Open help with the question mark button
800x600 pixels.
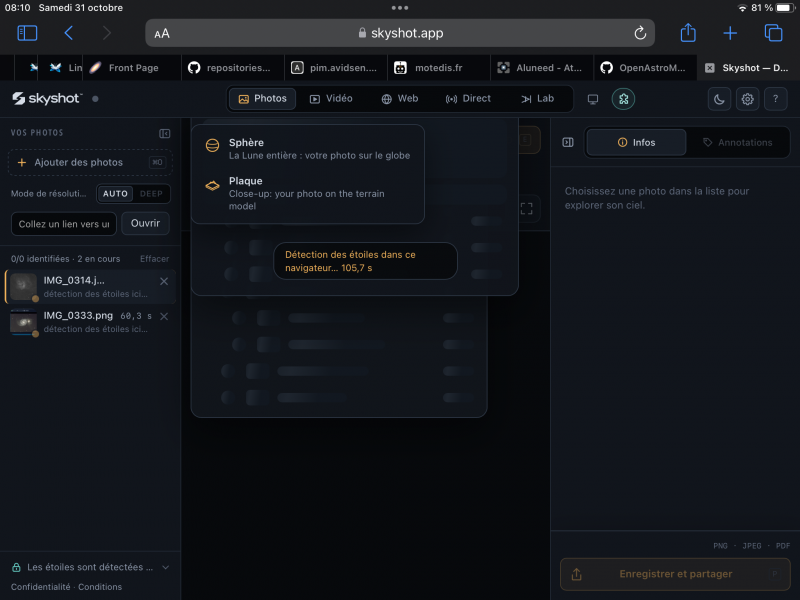click(x=776, y=99)
